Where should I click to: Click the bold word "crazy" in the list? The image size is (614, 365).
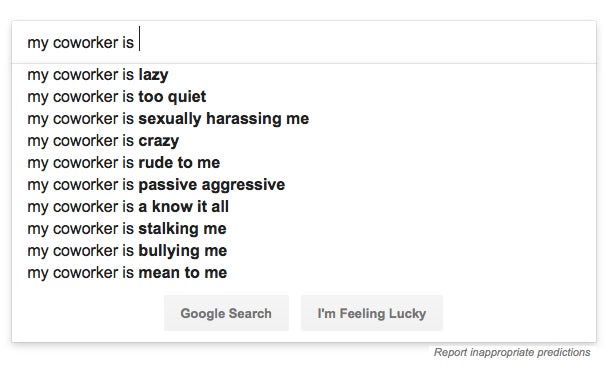click(x=159, y=141)
